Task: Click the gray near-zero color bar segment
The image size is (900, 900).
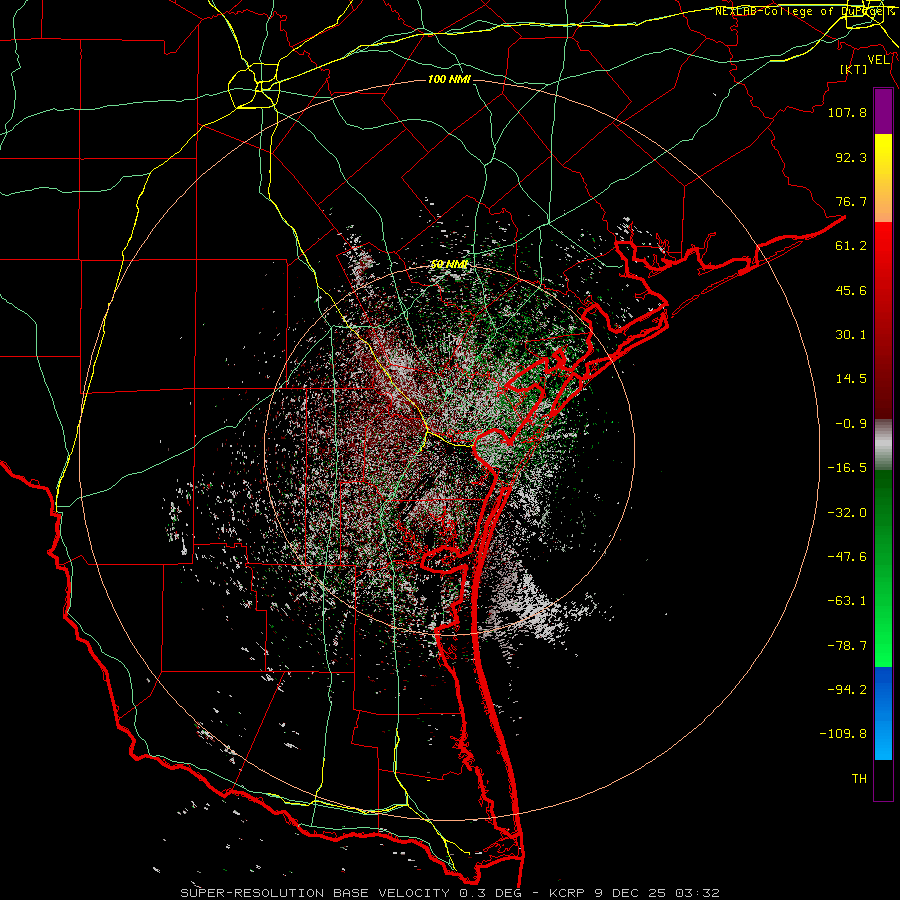Action: click(883, 445)
